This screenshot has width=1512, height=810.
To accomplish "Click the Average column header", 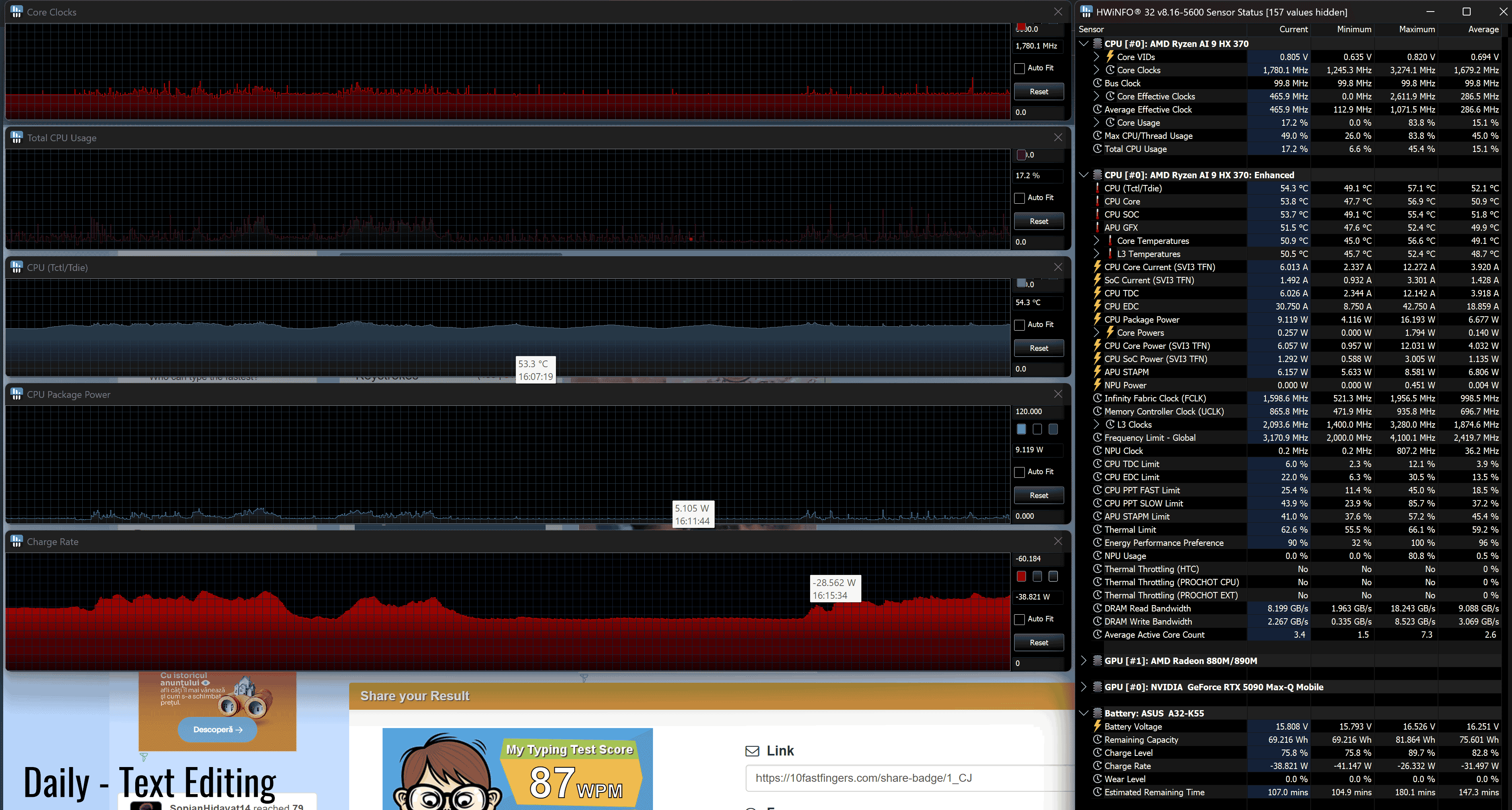I will (x=1483, y=29).
